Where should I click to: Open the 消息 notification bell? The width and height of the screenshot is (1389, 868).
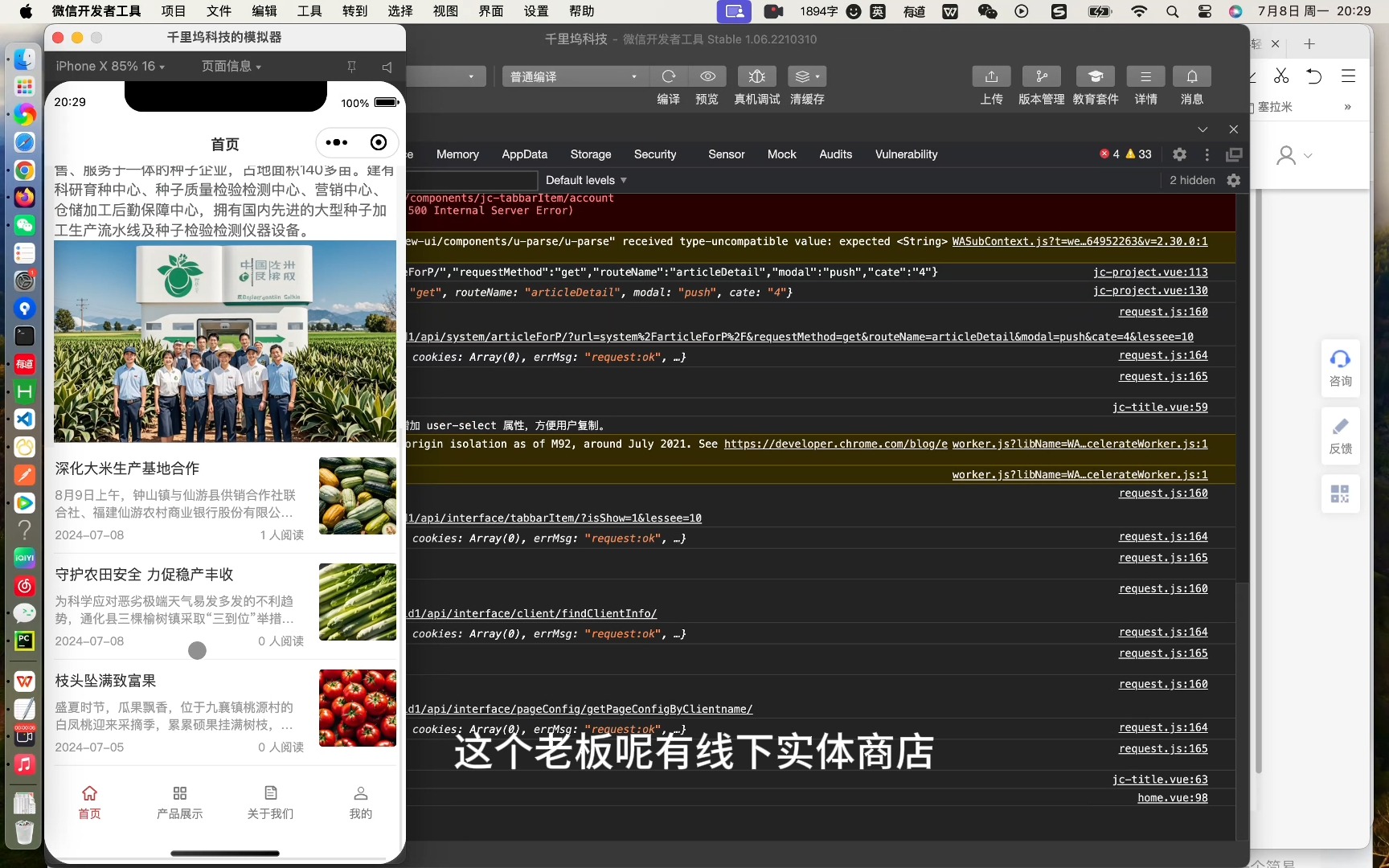point(1192,76)
